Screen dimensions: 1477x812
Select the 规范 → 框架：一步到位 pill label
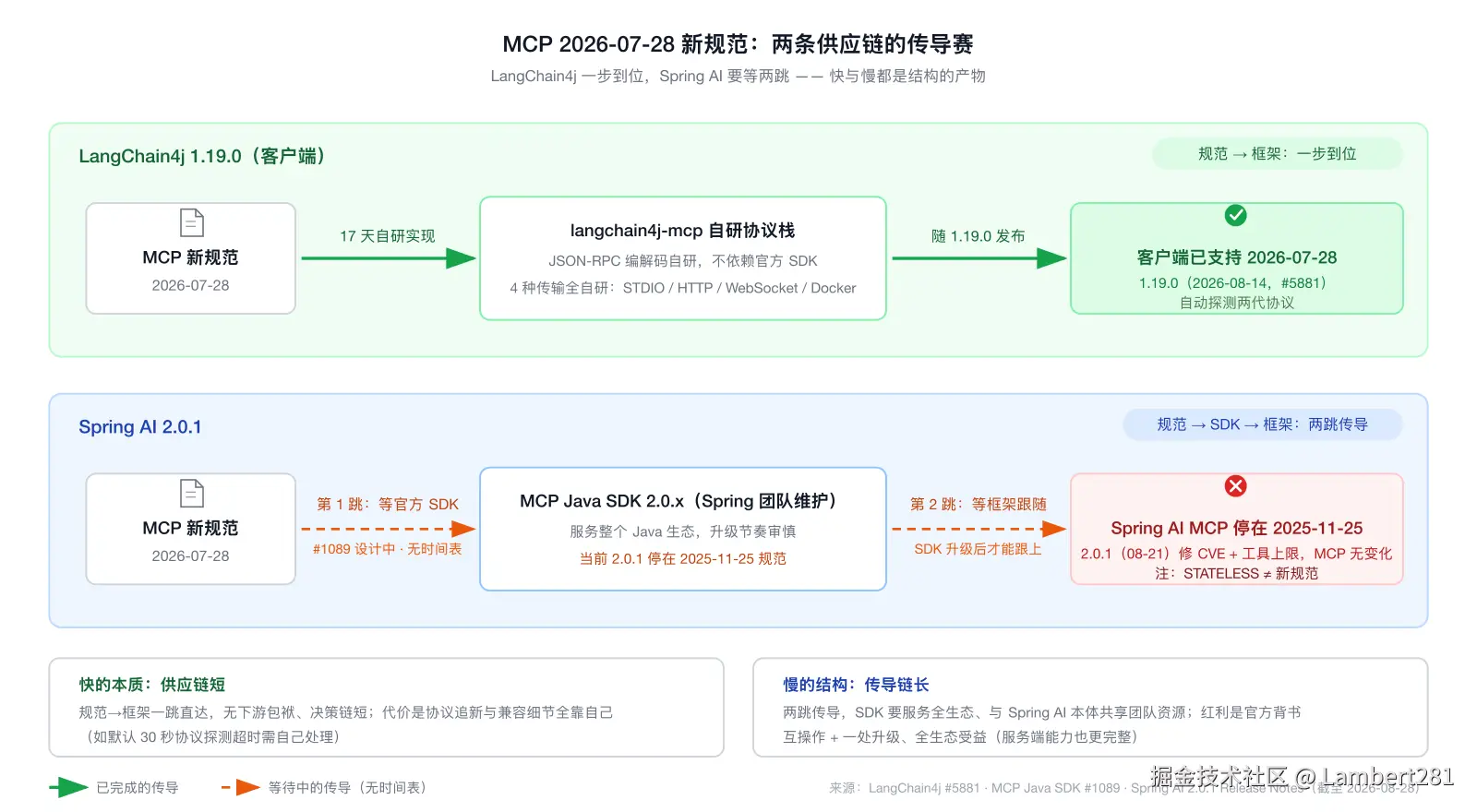(x=1278, y=154)
